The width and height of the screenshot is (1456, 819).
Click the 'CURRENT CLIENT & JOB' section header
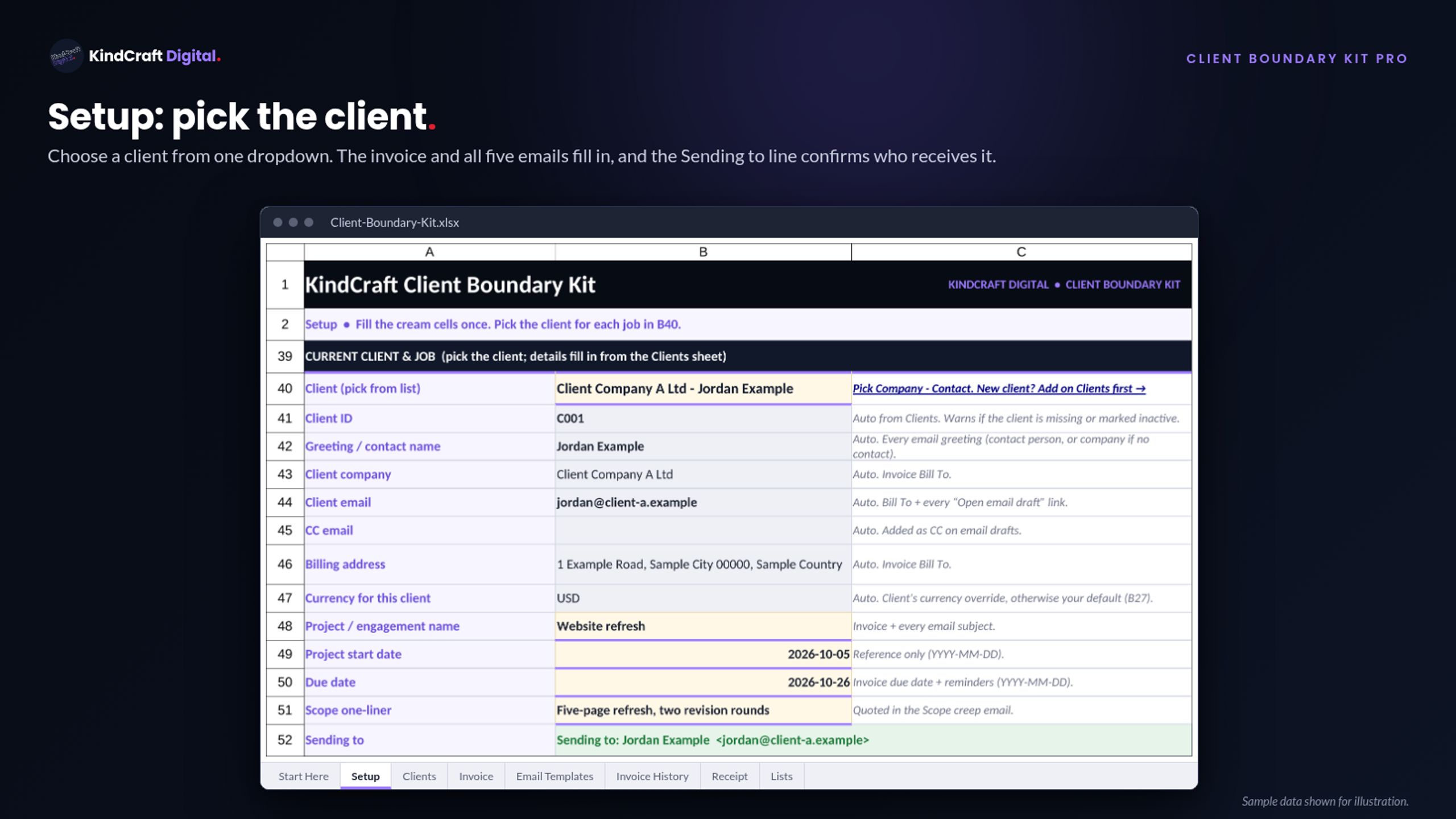pyautogui.click(x=748, y=357)
